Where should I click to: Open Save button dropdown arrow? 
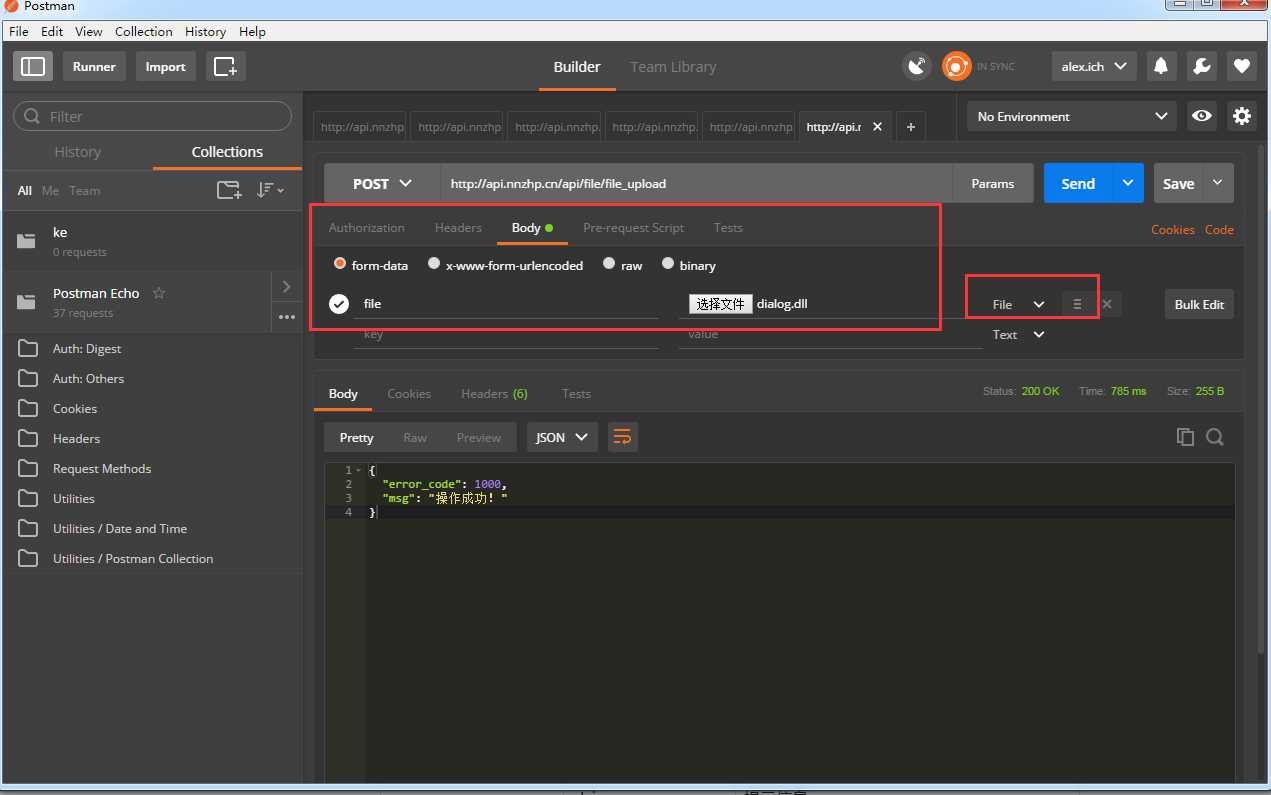coord(1218,183)
